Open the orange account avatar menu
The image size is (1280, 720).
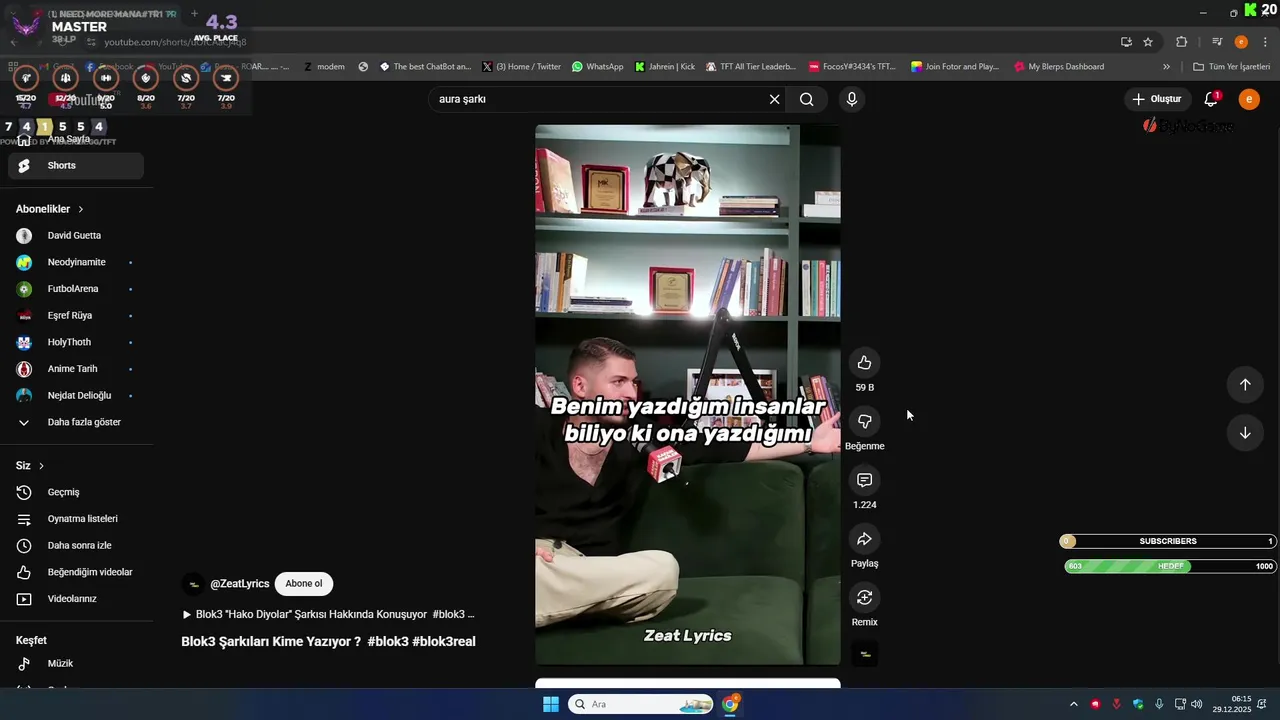(x=1249, y=99)
